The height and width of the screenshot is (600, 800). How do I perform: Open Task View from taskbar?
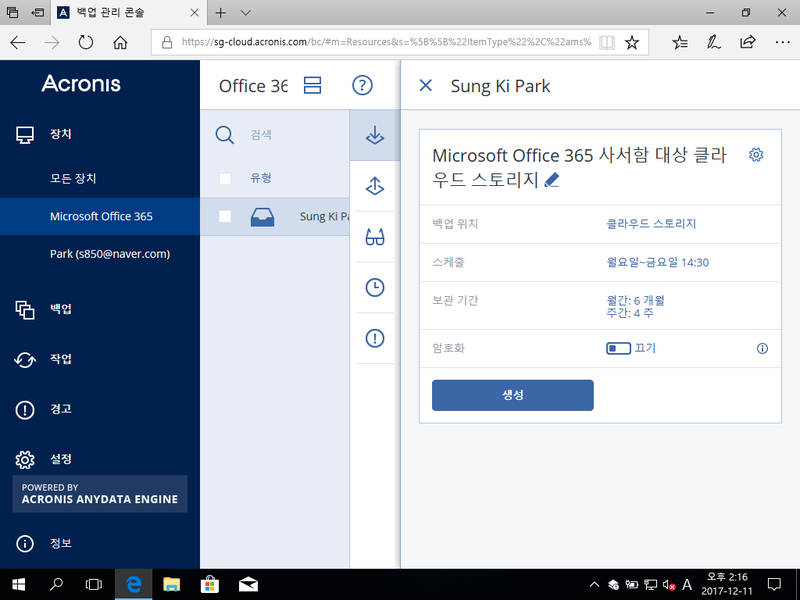coord(94,584)
